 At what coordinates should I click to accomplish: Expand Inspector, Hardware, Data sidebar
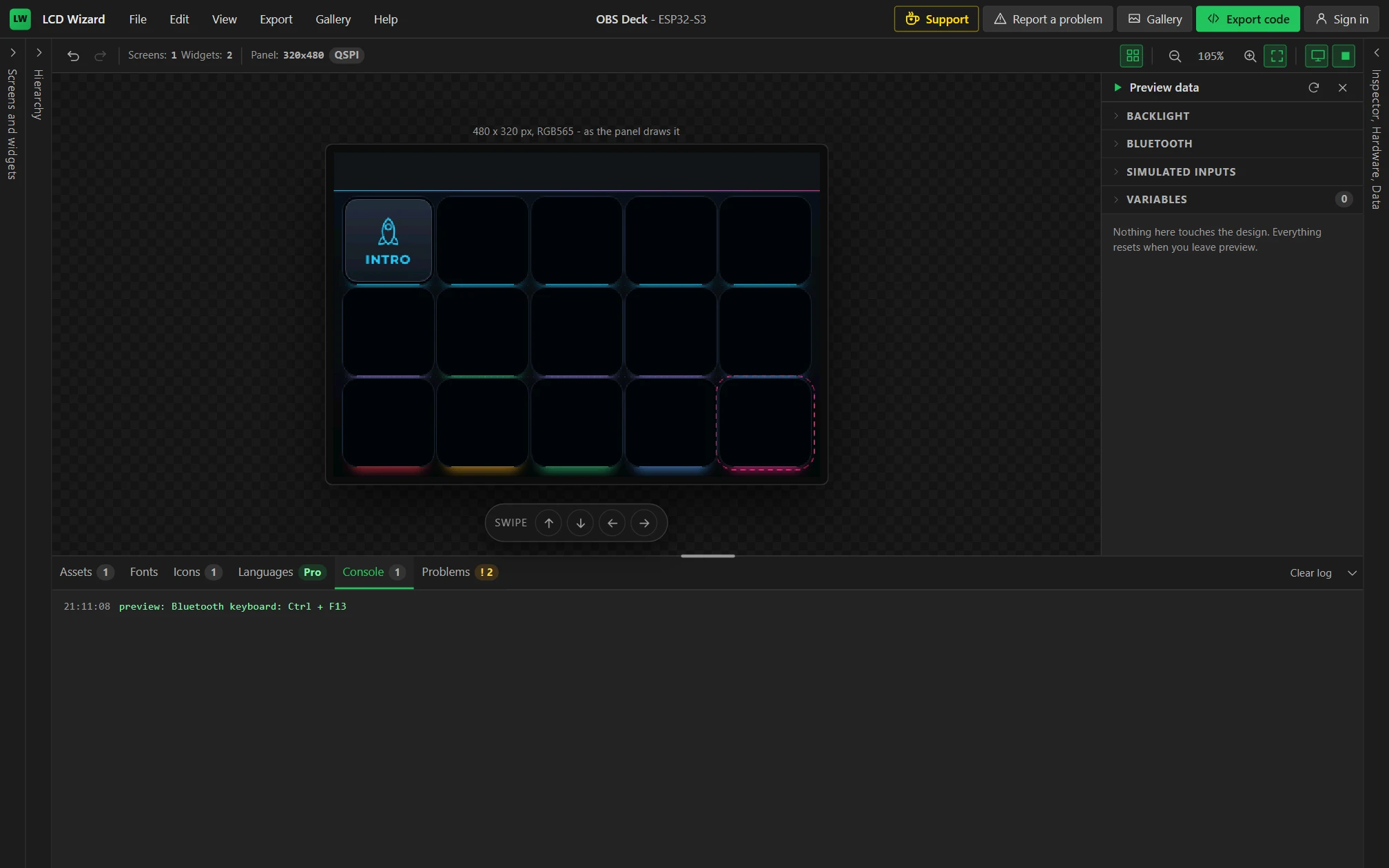tap(1376, 52)
